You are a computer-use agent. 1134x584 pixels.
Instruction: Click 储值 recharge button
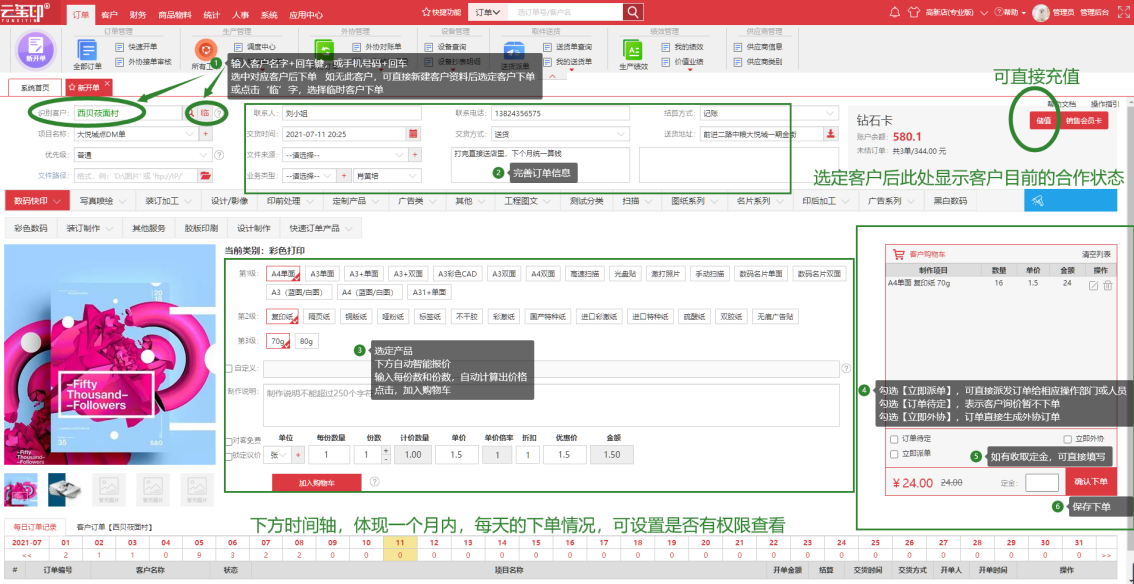[x=1043, y=121]
